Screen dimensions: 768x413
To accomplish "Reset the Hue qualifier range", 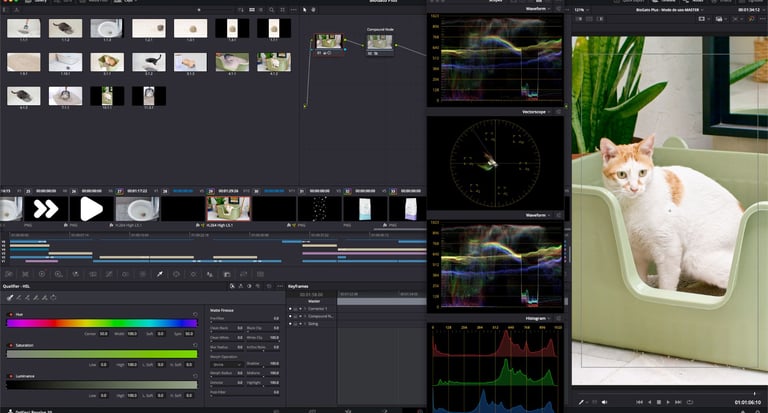I will 195,314.
